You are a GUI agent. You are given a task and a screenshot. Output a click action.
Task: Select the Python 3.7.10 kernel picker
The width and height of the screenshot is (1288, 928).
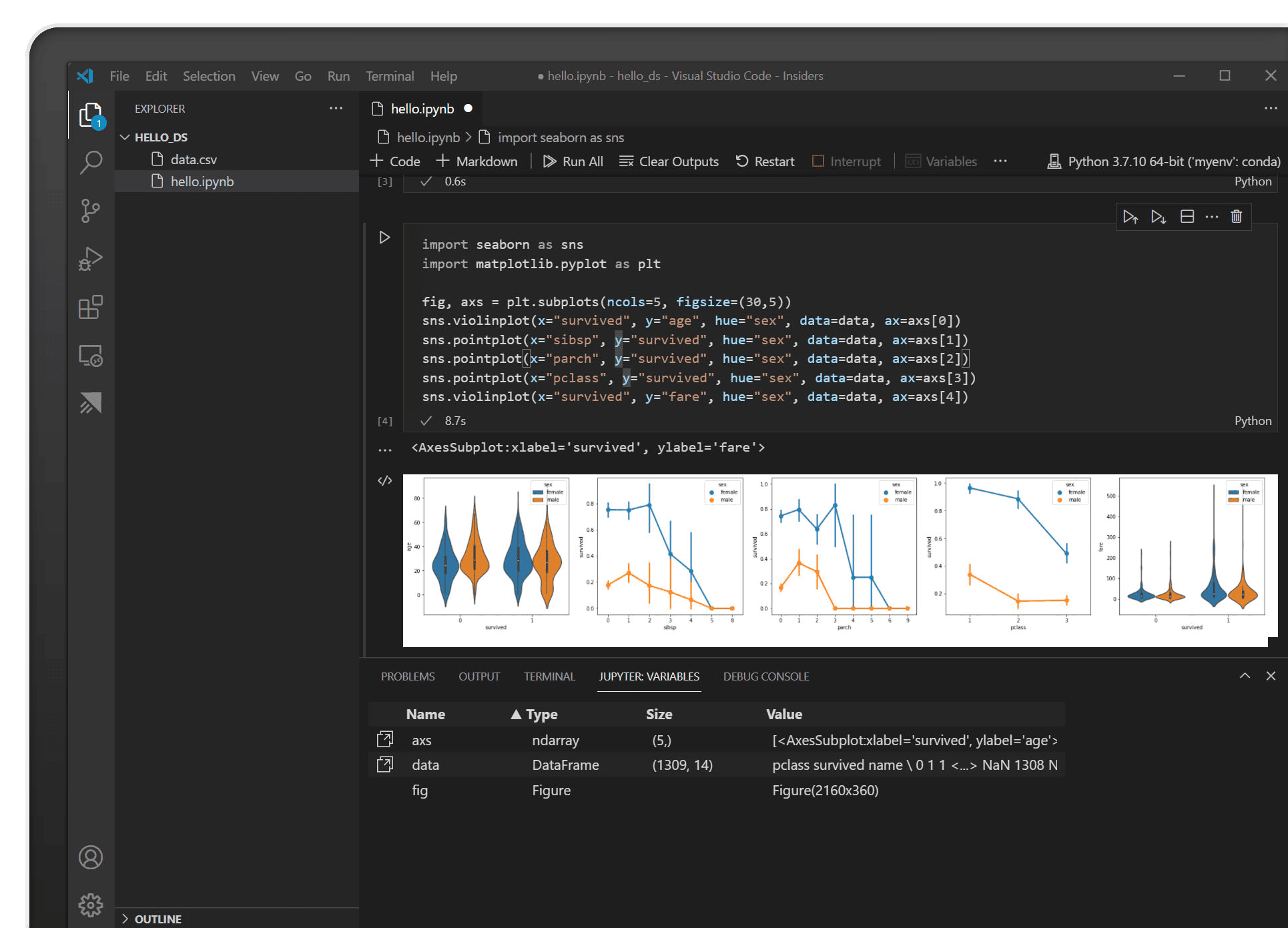click(x=1164, y=161)
